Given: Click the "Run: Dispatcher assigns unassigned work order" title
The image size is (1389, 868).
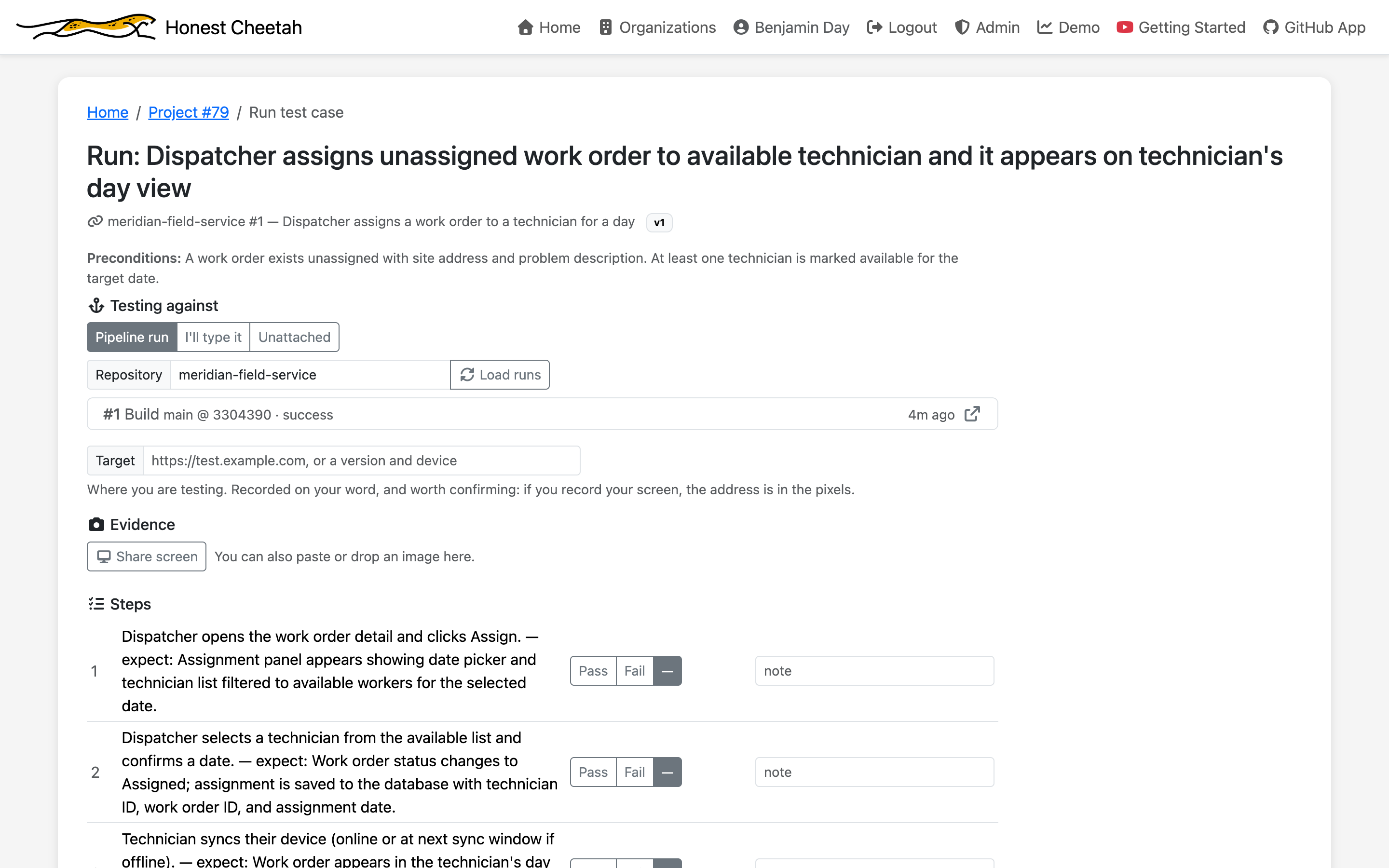Looking at the screenshot, I should point(685,172).
